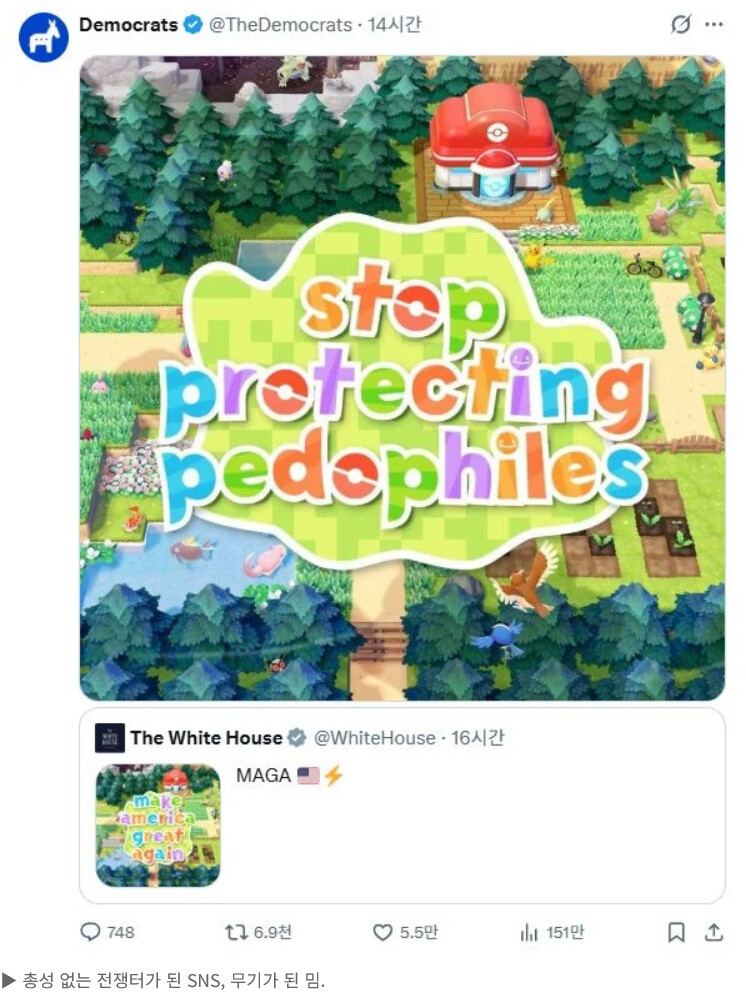Screen dimensions: 746x1002
Task: Open the @TheDemocrats handle
Action: pos(280,25)
